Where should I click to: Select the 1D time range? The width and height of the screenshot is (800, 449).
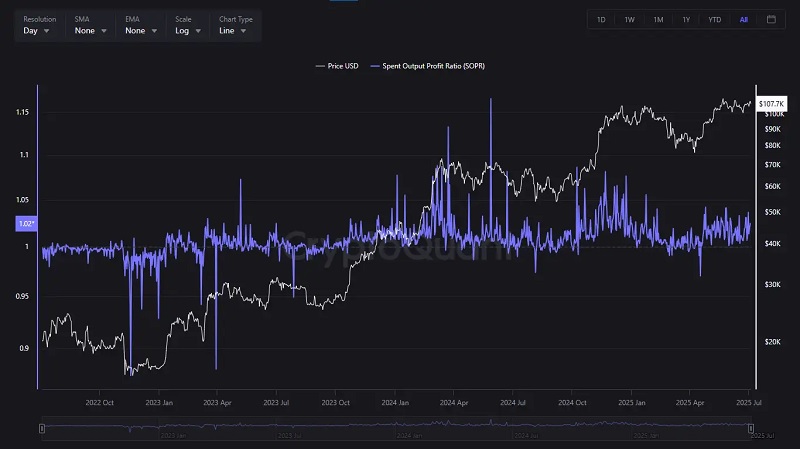pyautogui.click(x=601, y=19)
